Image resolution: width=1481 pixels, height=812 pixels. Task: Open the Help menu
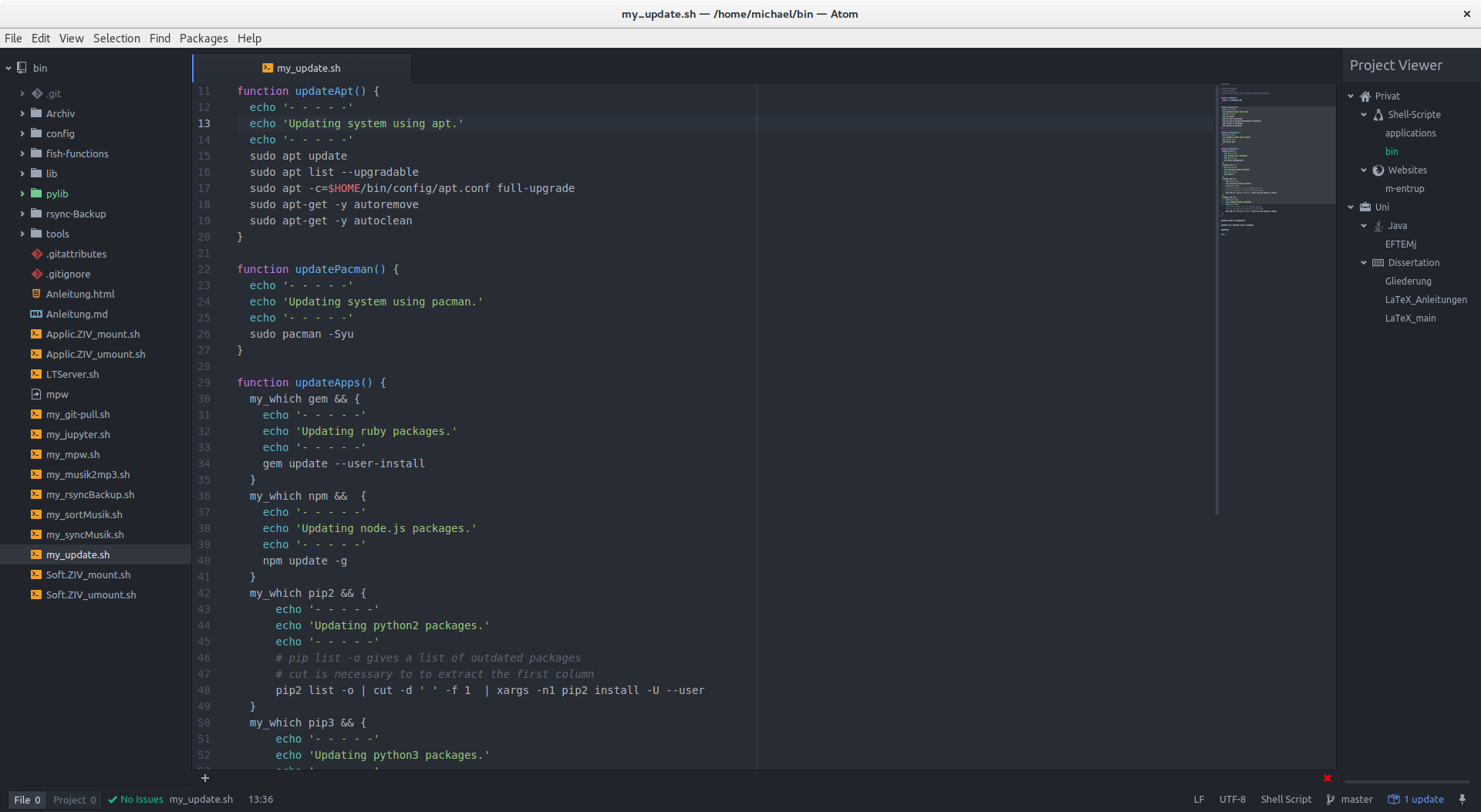click(x=249, y=39)
